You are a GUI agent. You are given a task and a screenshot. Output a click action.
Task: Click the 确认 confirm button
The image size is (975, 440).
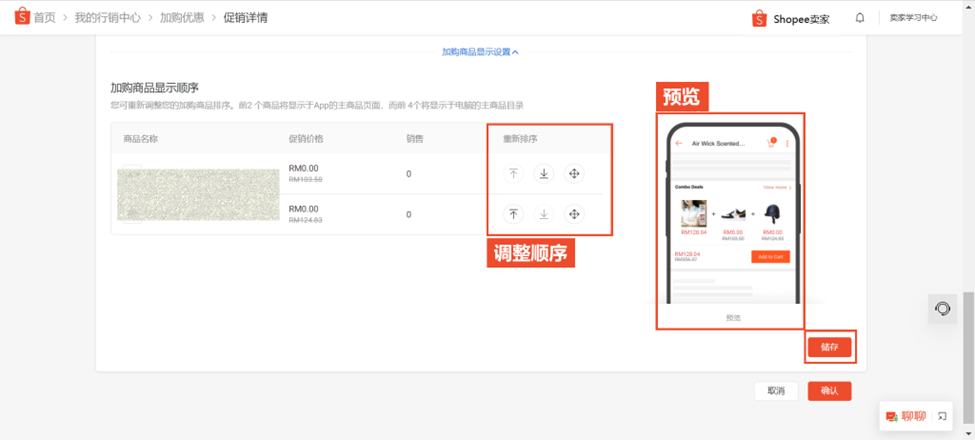[x=829, y=391]
